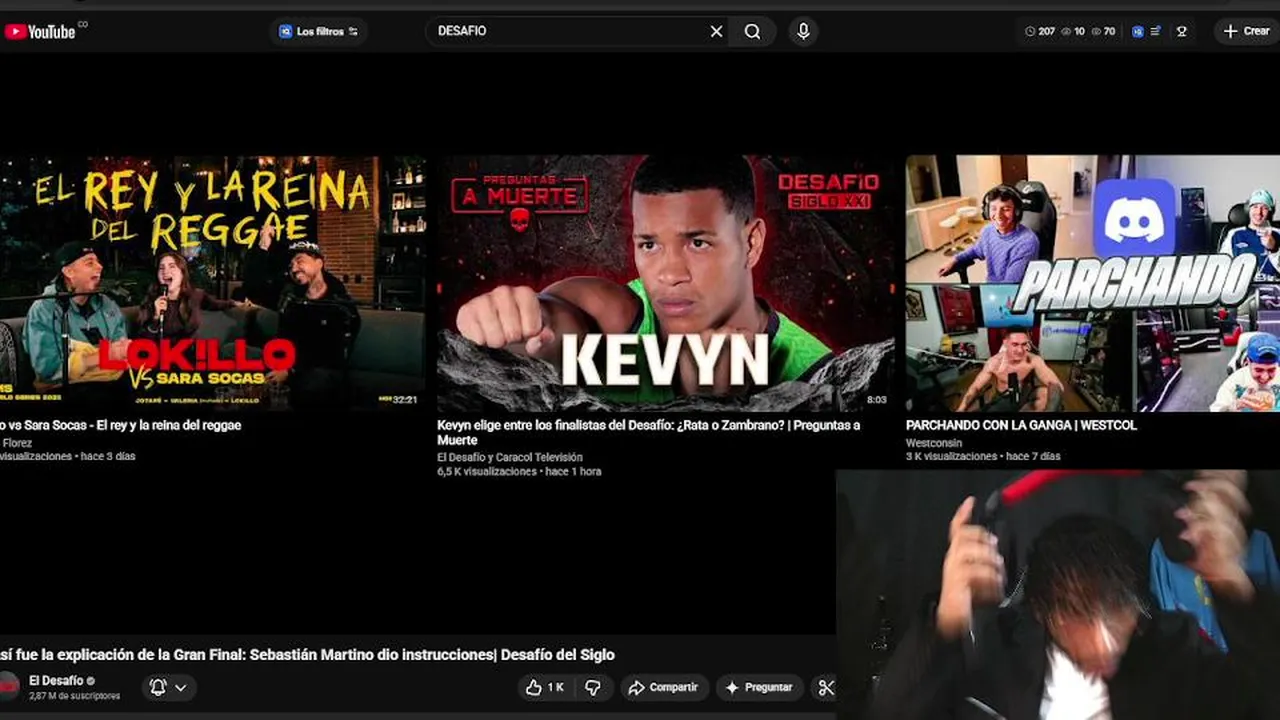
Task: Open title 'El rey y la reina del reggae'
Action: click(x=120, y=425)
